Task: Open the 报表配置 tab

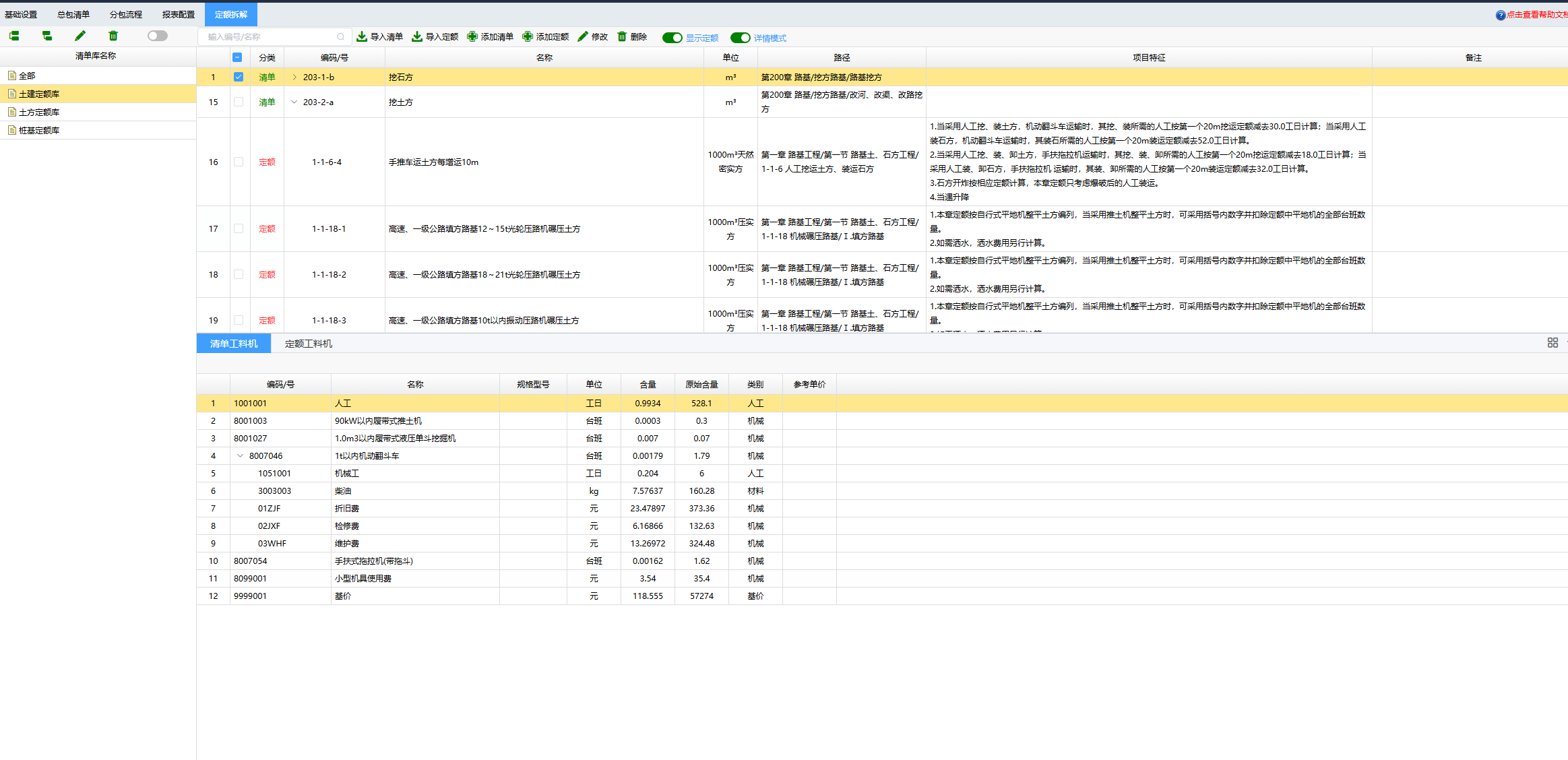Action: pyautogui.click(x=179, y=15)
